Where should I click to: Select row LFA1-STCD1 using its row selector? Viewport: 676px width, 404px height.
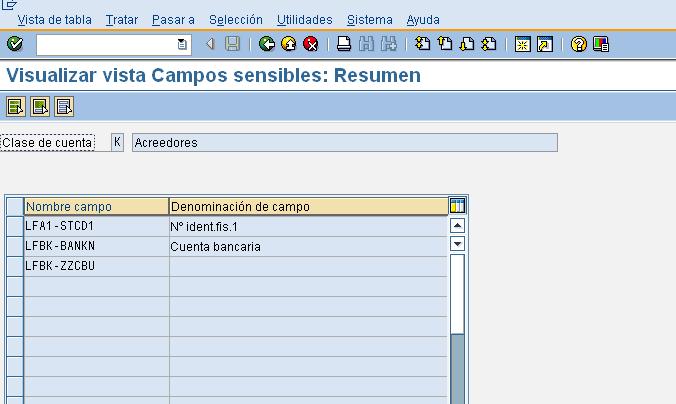(14, 226)
